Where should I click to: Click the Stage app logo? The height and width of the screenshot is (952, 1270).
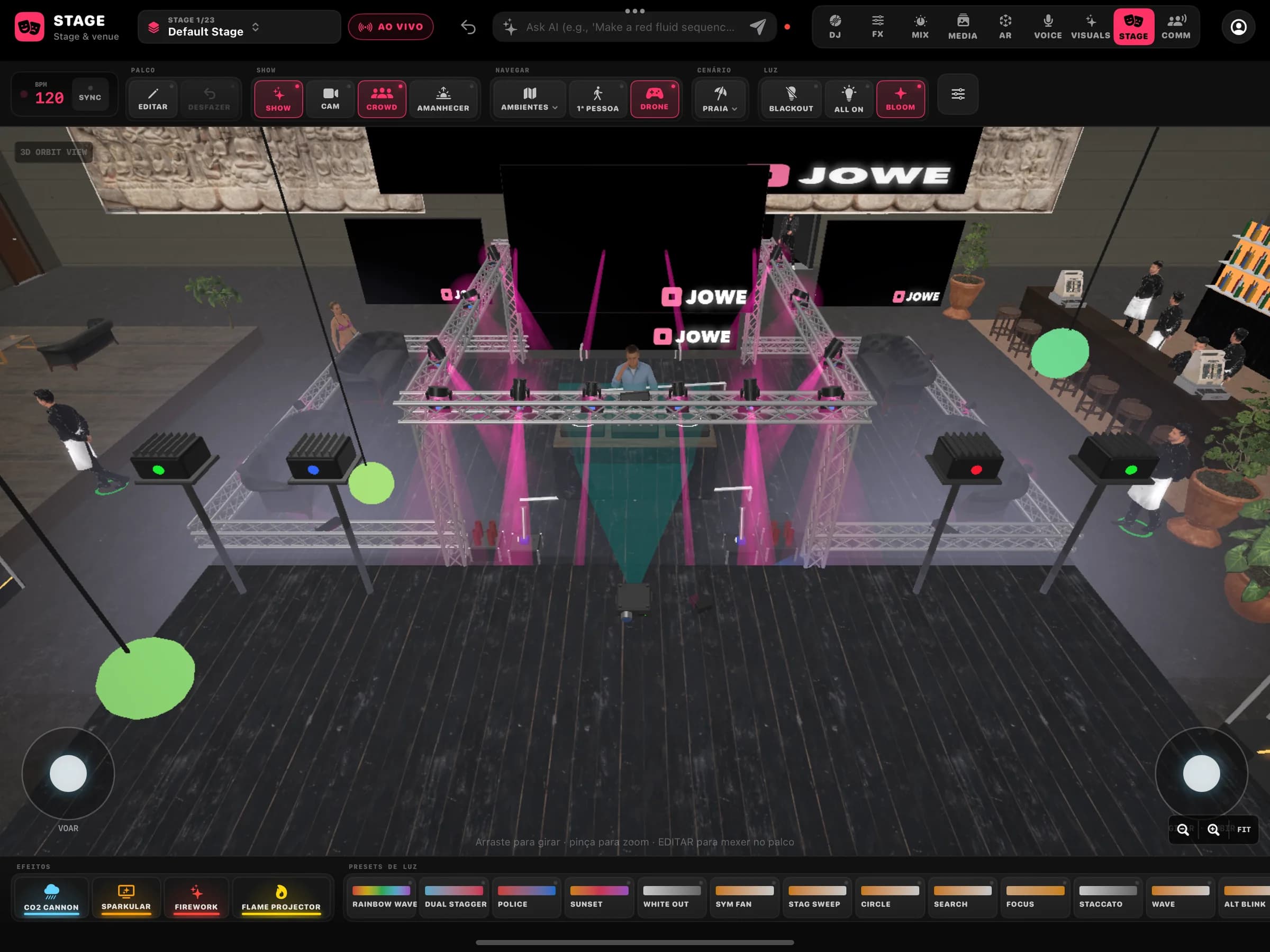click(x=29, y=27)
